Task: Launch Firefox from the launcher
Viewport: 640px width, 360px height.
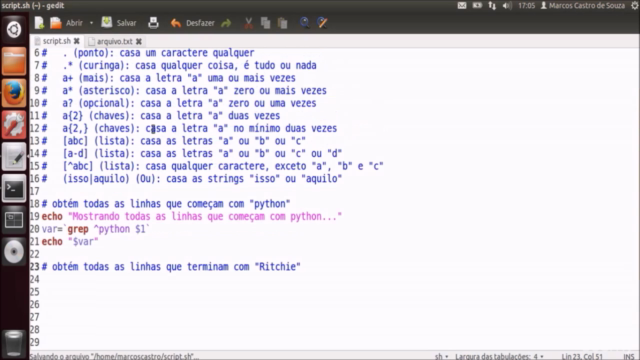Action: pyautogui.click(x=14, y=93)
